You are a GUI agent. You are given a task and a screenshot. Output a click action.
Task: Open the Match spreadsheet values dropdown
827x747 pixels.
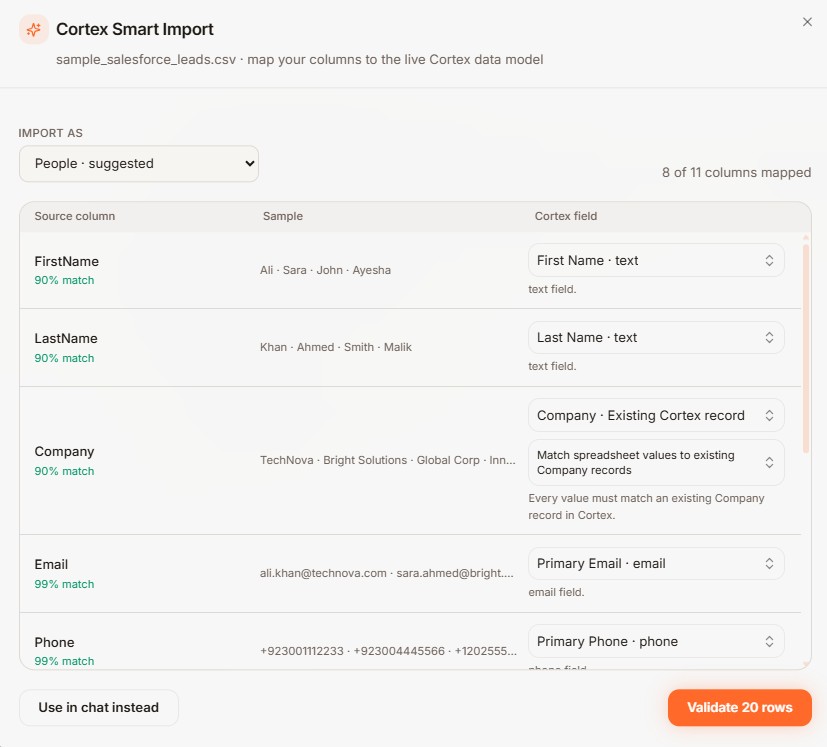click(656, 463)
